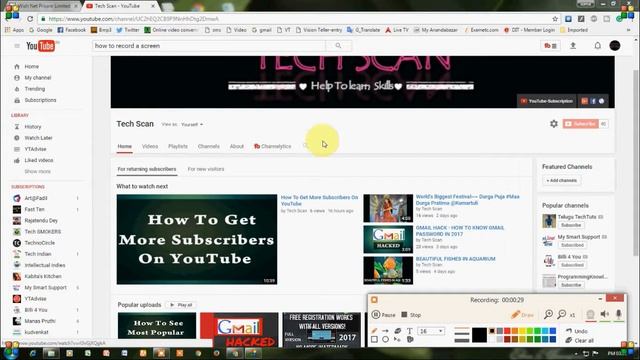Open How To Get More Subscribers thumbnail
Screen dimensions: 640x360
point(197,239)
